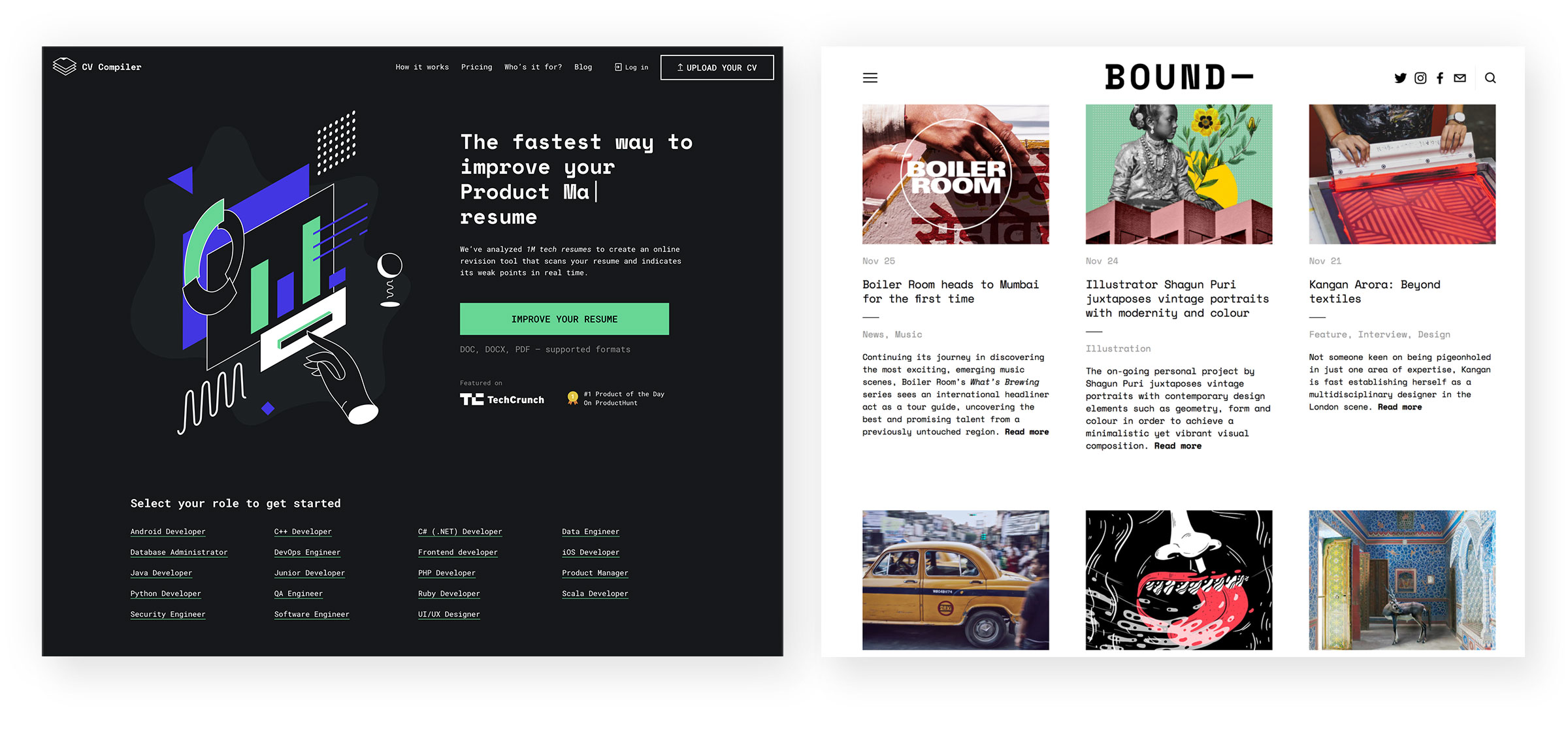Viewport: 1568px width, 755px height.
Task: Click the IMPROVE YOUR RESUME button
Action: [564, 319]
